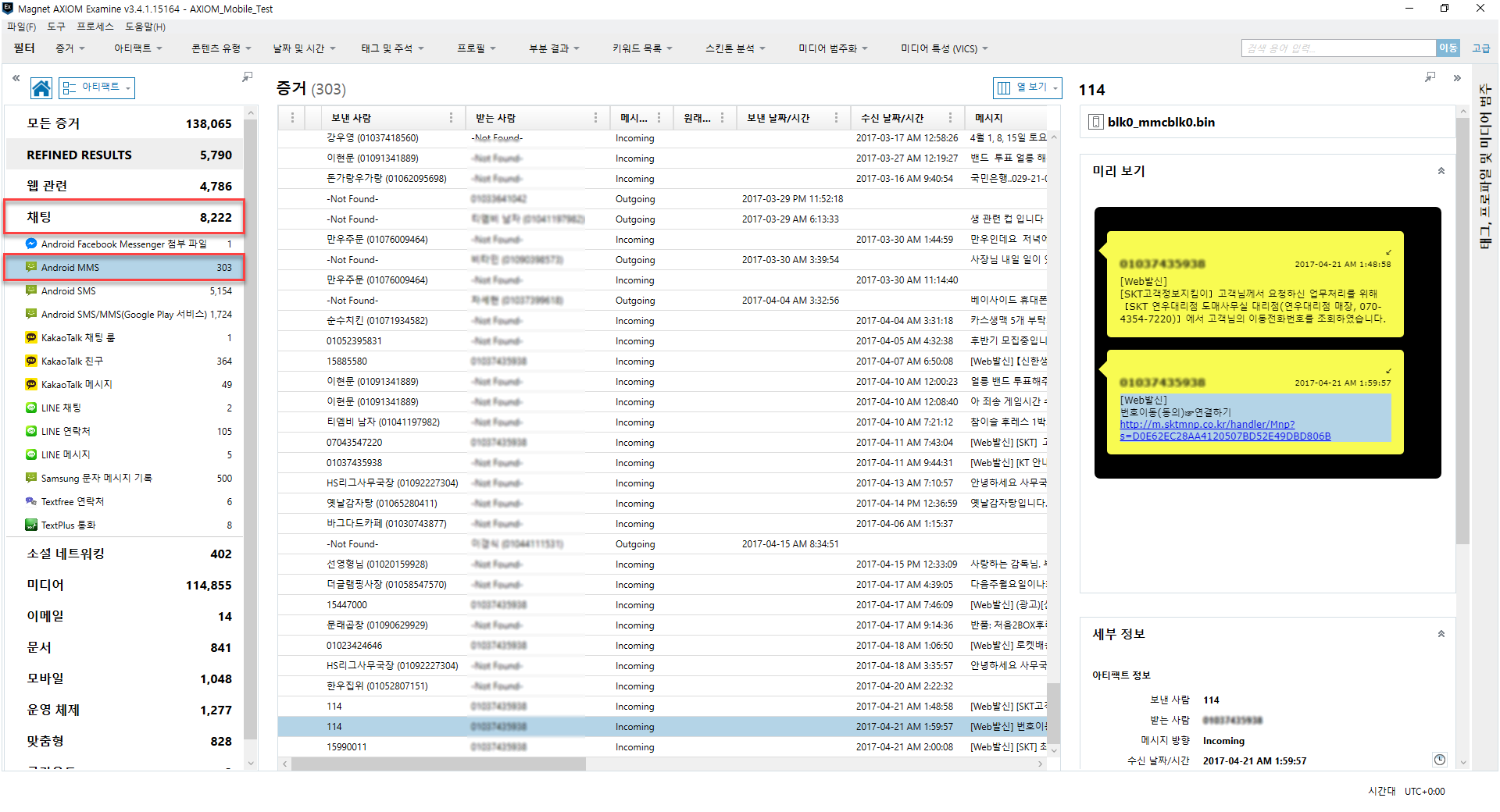Open the 아티팩트 explorer dropdown next to home

point(97,87)
